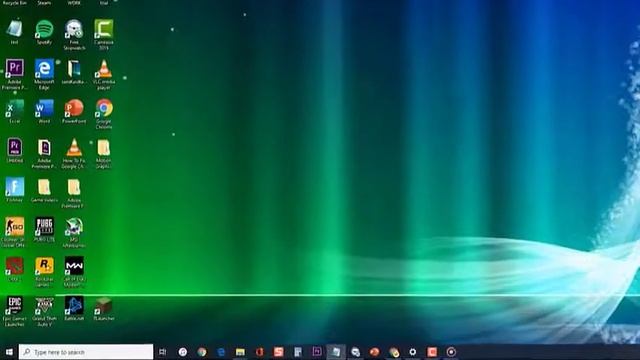Open Call of Duty Modern Warfare shortcut
This screenshot has width=640, height=360.
[x=74, y=272]
